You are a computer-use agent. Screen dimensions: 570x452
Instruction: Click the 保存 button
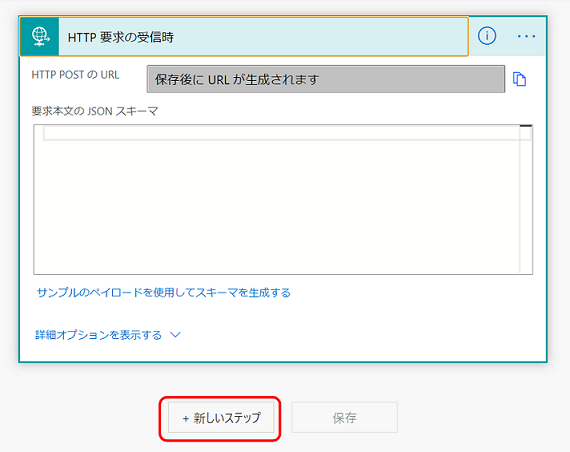click(344, 417)
